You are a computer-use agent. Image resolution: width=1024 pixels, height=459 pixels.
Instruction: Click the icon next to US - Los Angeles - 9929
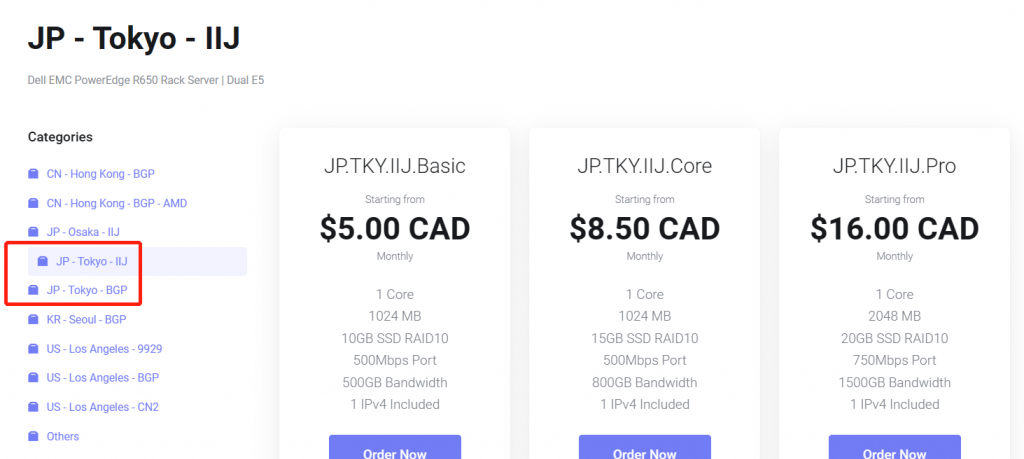pyautogui.click(x=33, y=349)
